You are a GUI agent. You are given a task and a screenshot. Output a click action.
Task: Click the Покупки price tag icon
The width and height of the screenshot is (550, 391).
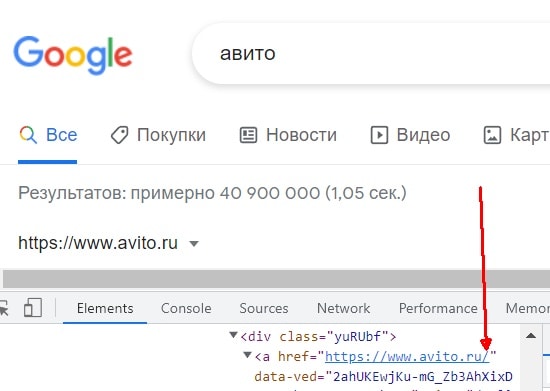(120, 135)
